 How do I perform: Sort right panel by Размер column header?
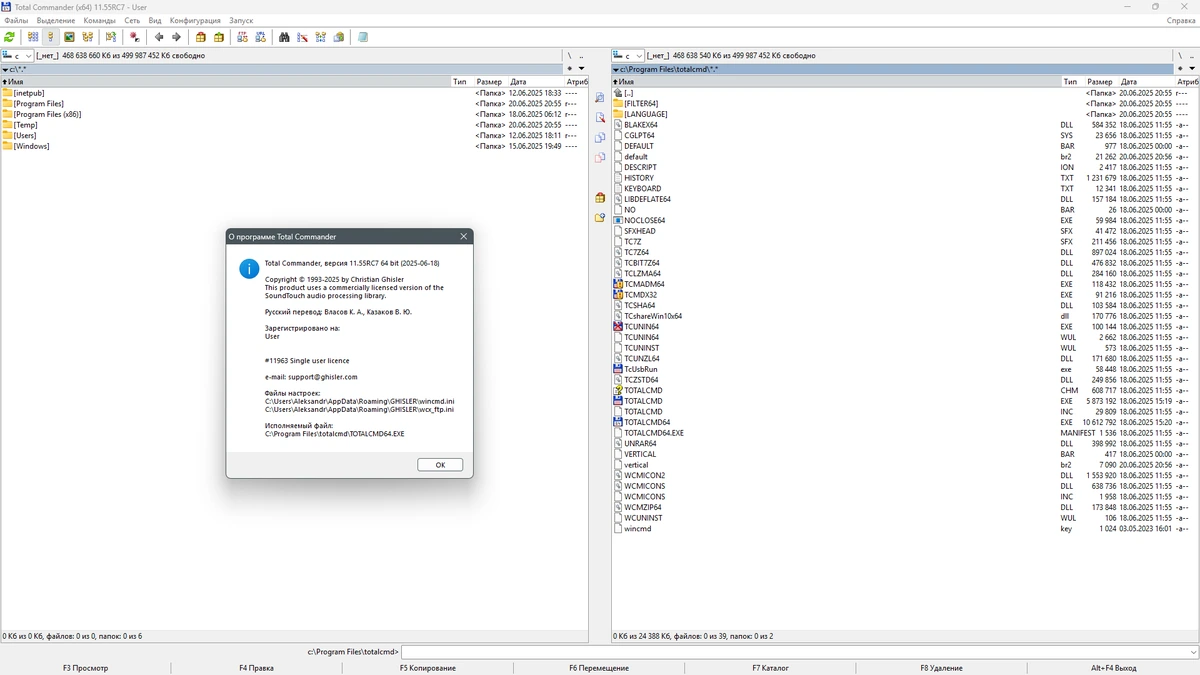(1100, 82)
